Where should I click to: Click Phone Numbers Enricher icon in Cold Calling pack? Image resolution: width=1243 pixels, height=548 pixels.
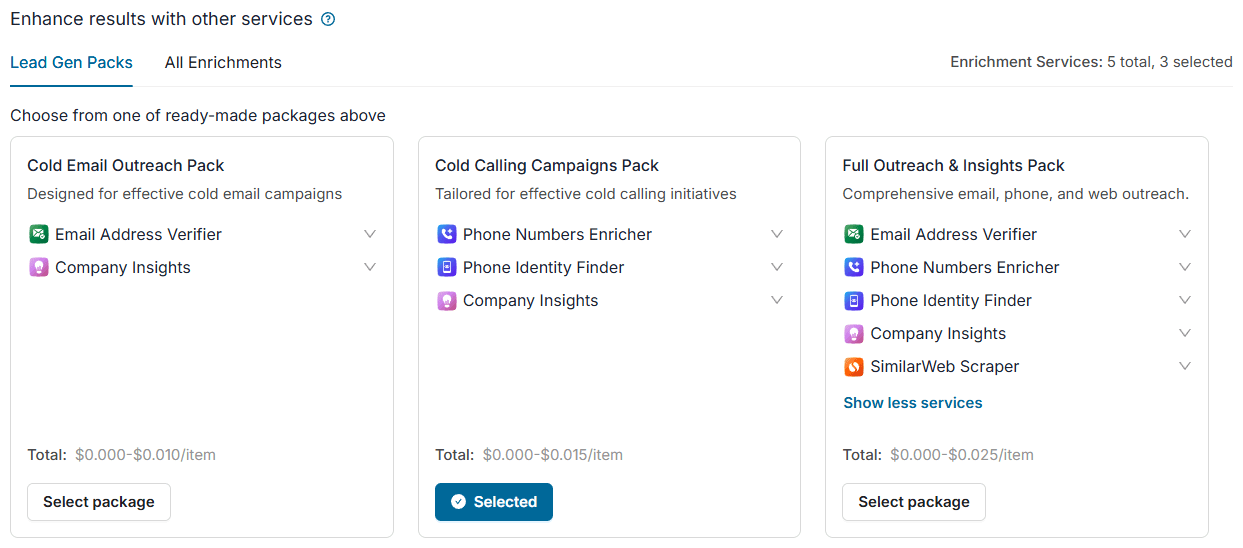[x=447, y=234]
